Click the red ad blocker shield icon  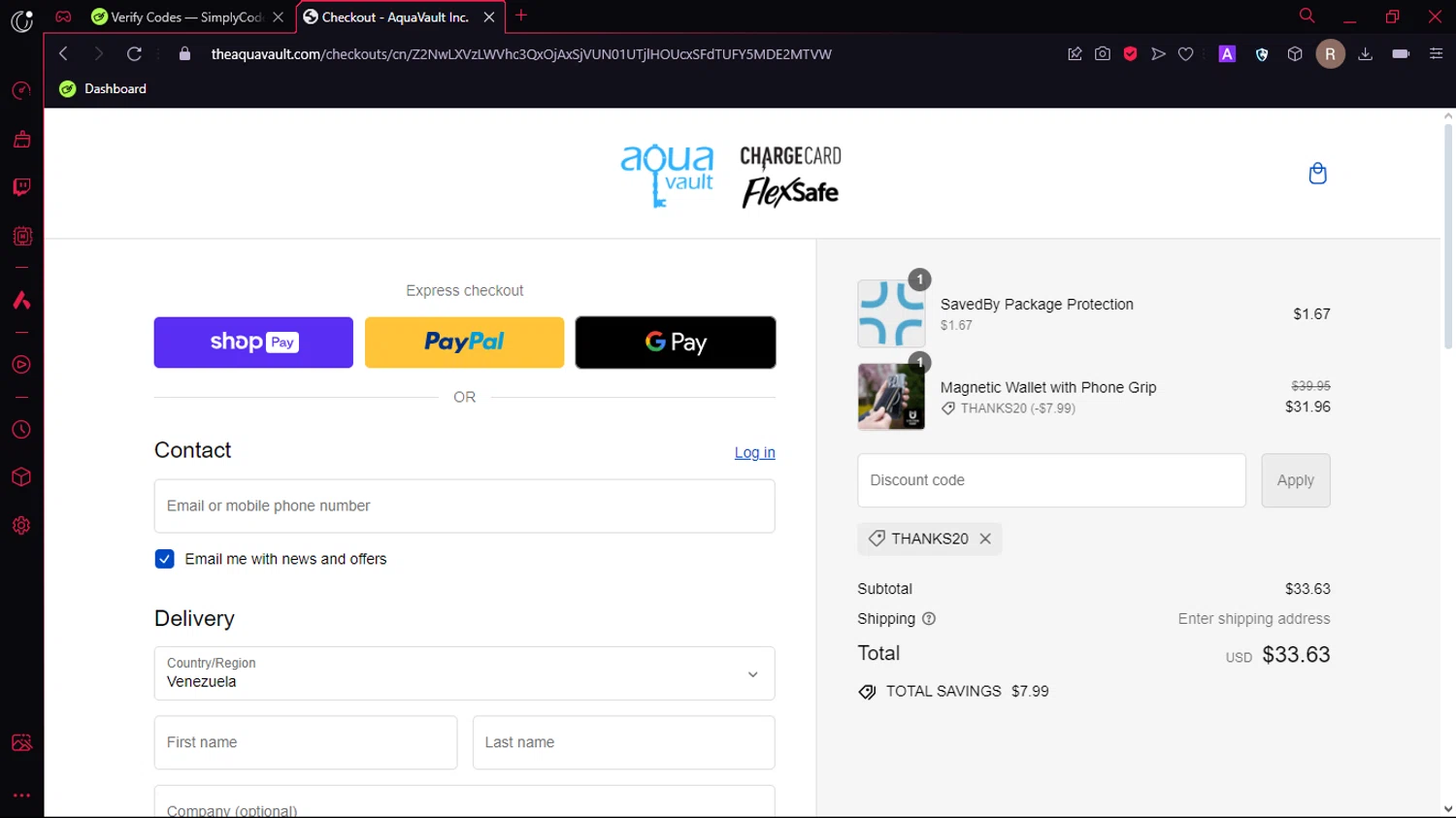pos(1130,54)
